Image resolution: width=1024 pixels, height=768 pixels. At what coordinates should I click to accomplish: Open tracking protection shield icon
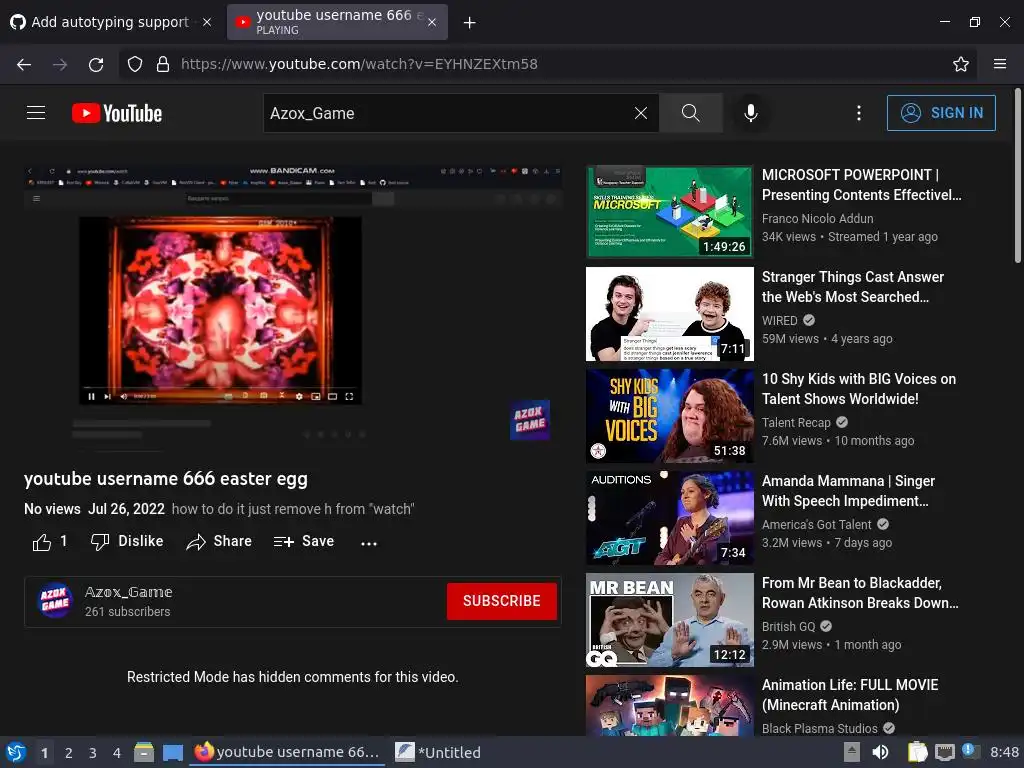click(x=135, y=64)
